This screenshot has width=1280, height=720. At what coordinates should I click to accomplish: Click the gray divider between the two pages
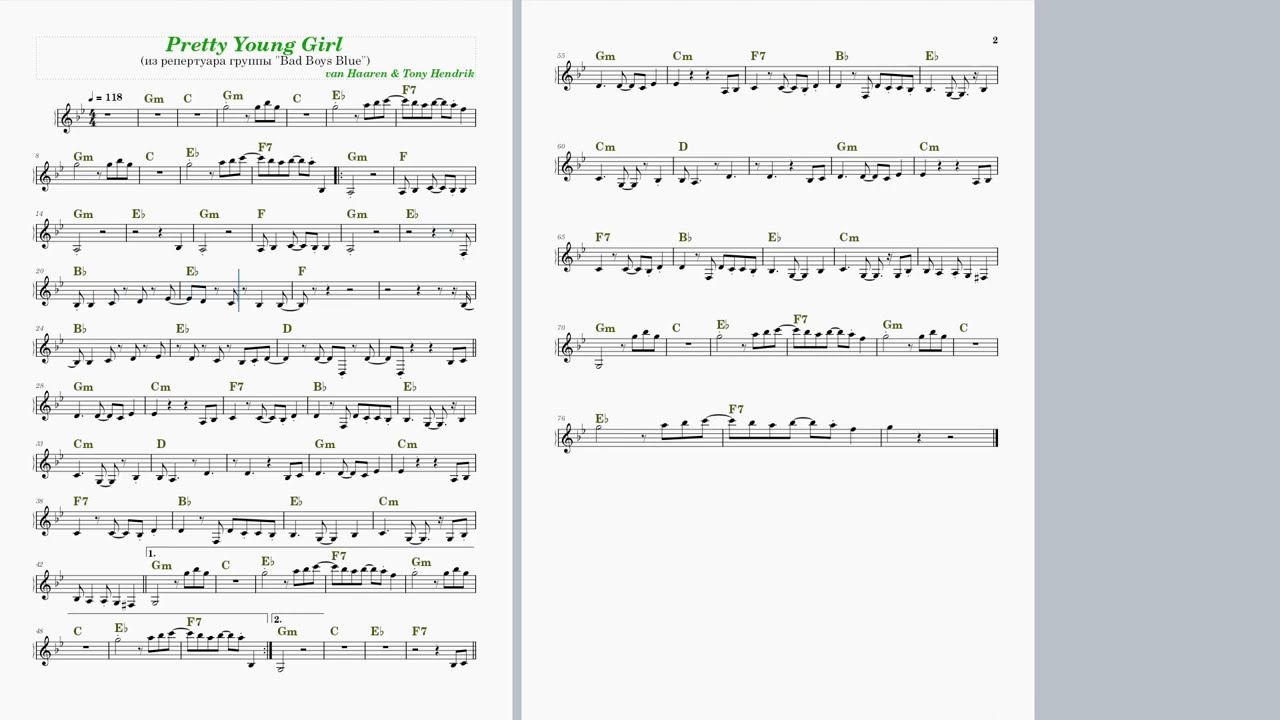(x=517, y=360)
